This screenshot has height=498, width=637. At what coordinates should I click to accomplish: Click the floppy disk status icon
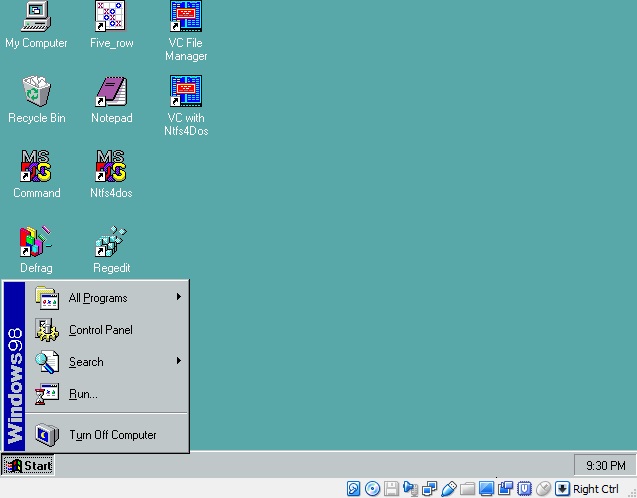pos(391,488)
